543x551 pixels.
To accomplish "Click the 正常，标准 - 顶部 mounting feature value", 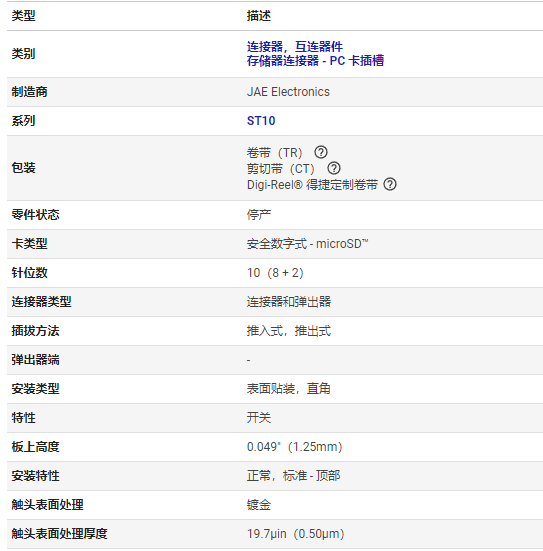I will pyautogui.click(x=293, y=476).
